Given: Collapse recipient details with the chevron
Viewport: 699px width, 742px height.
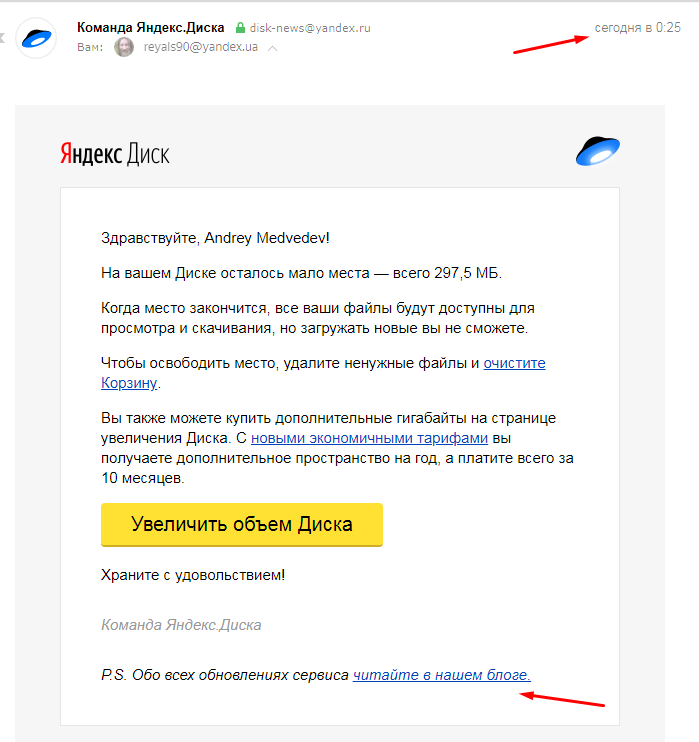Looking at the screenshot, I should (272, 48).
